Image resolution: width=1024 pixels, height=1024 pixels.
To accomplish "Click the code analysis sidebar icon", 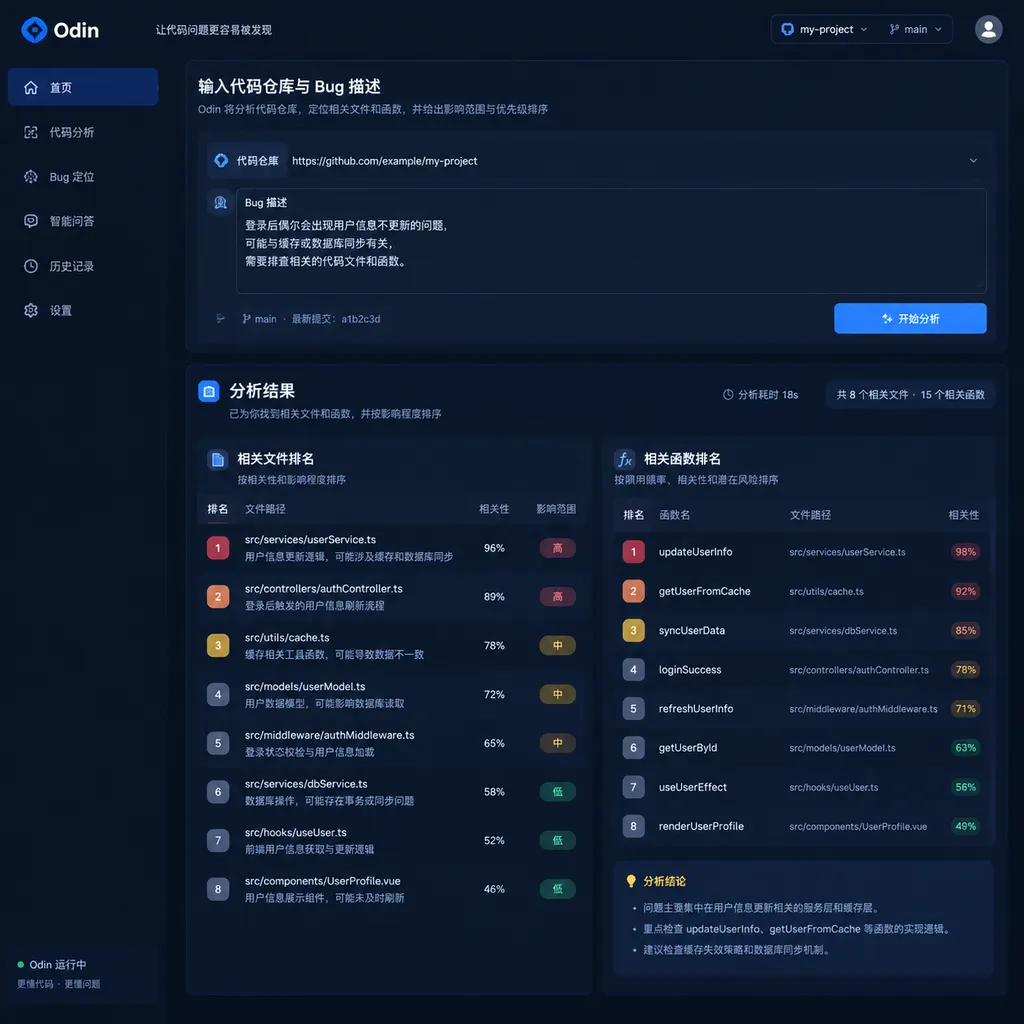I will coord(31,133).
